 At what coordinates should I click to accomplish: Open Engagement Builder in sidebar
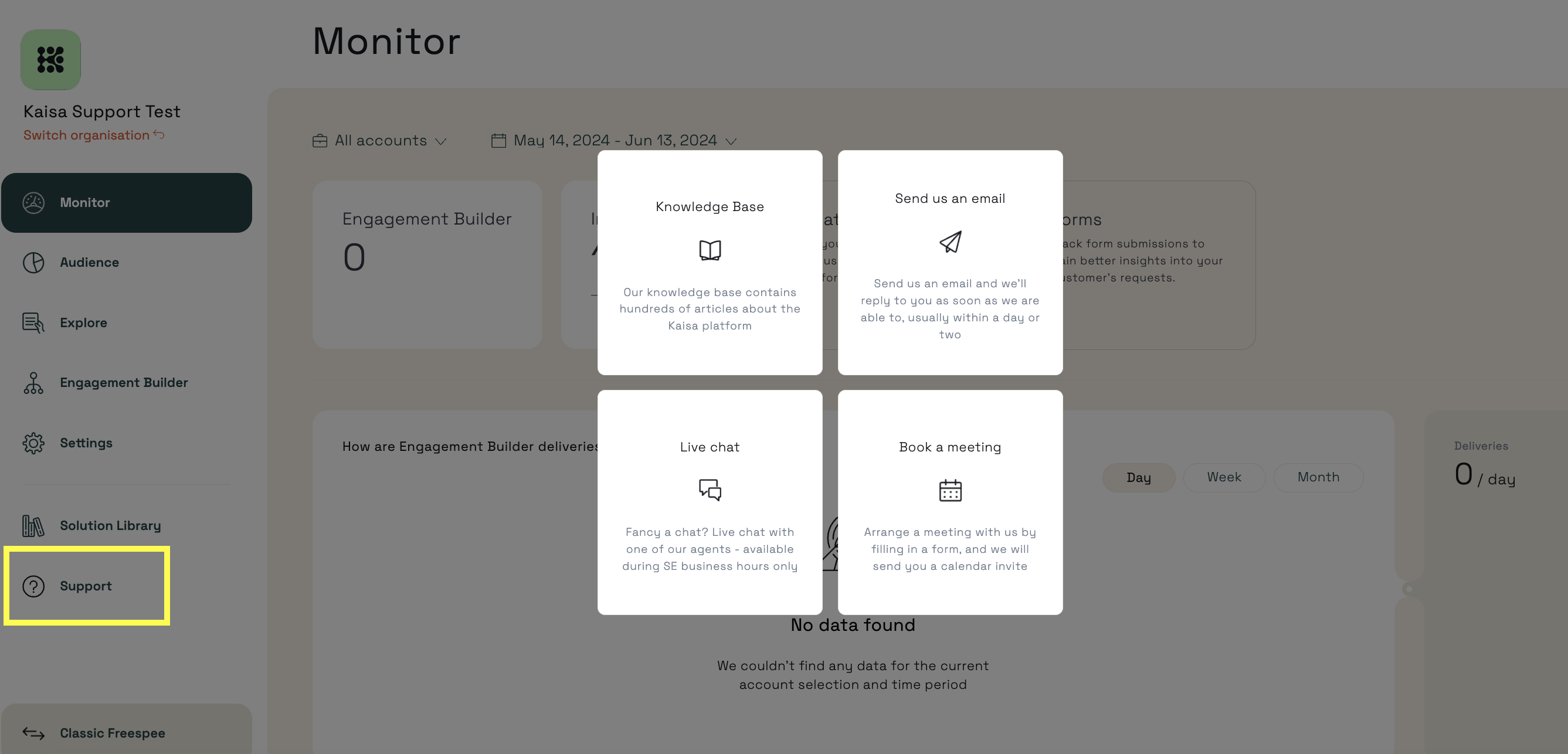click(x=124, y=383)
